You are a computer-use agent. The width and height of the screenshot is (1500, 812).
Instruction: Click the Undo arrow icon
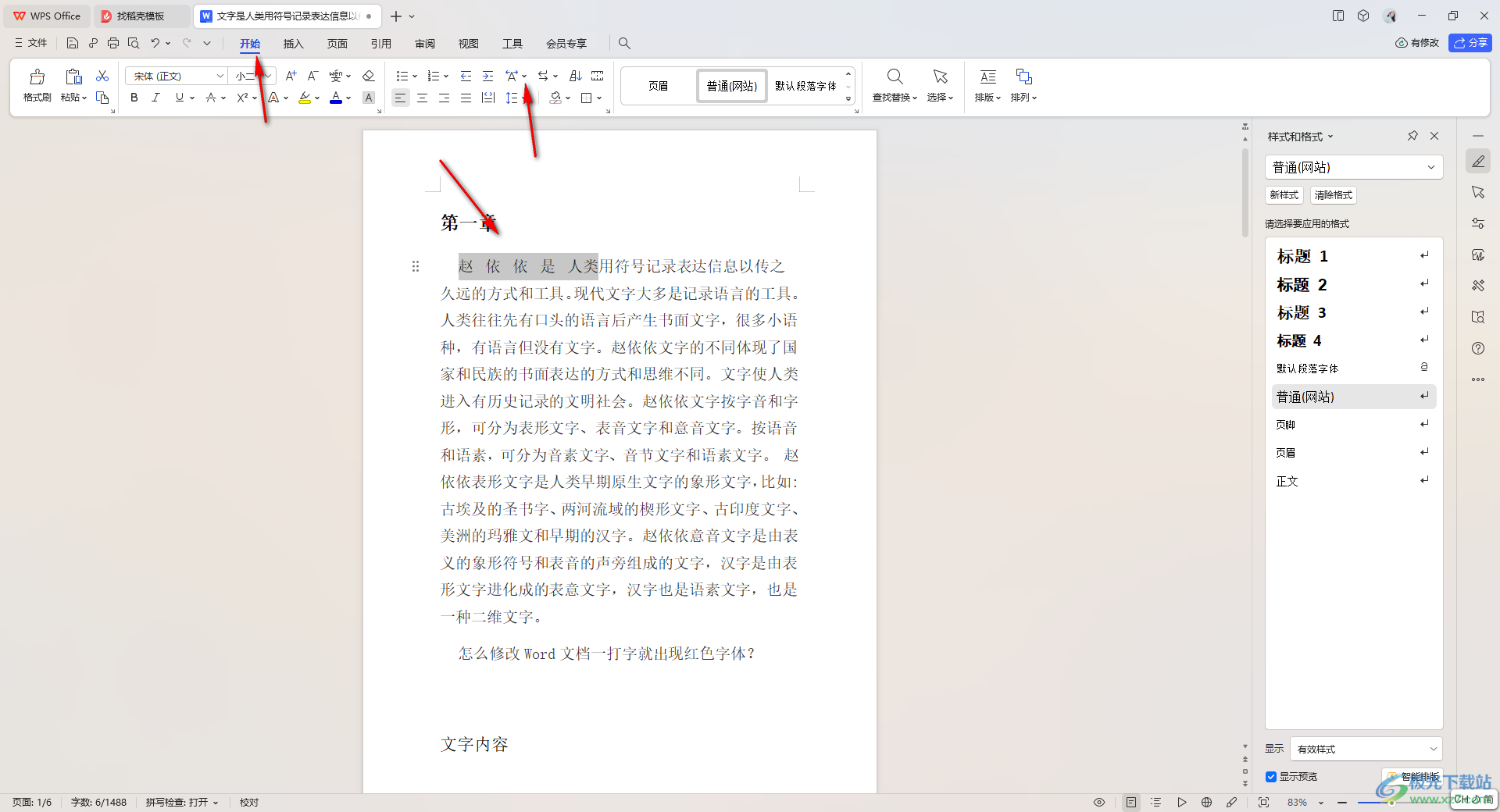point(155,43)
